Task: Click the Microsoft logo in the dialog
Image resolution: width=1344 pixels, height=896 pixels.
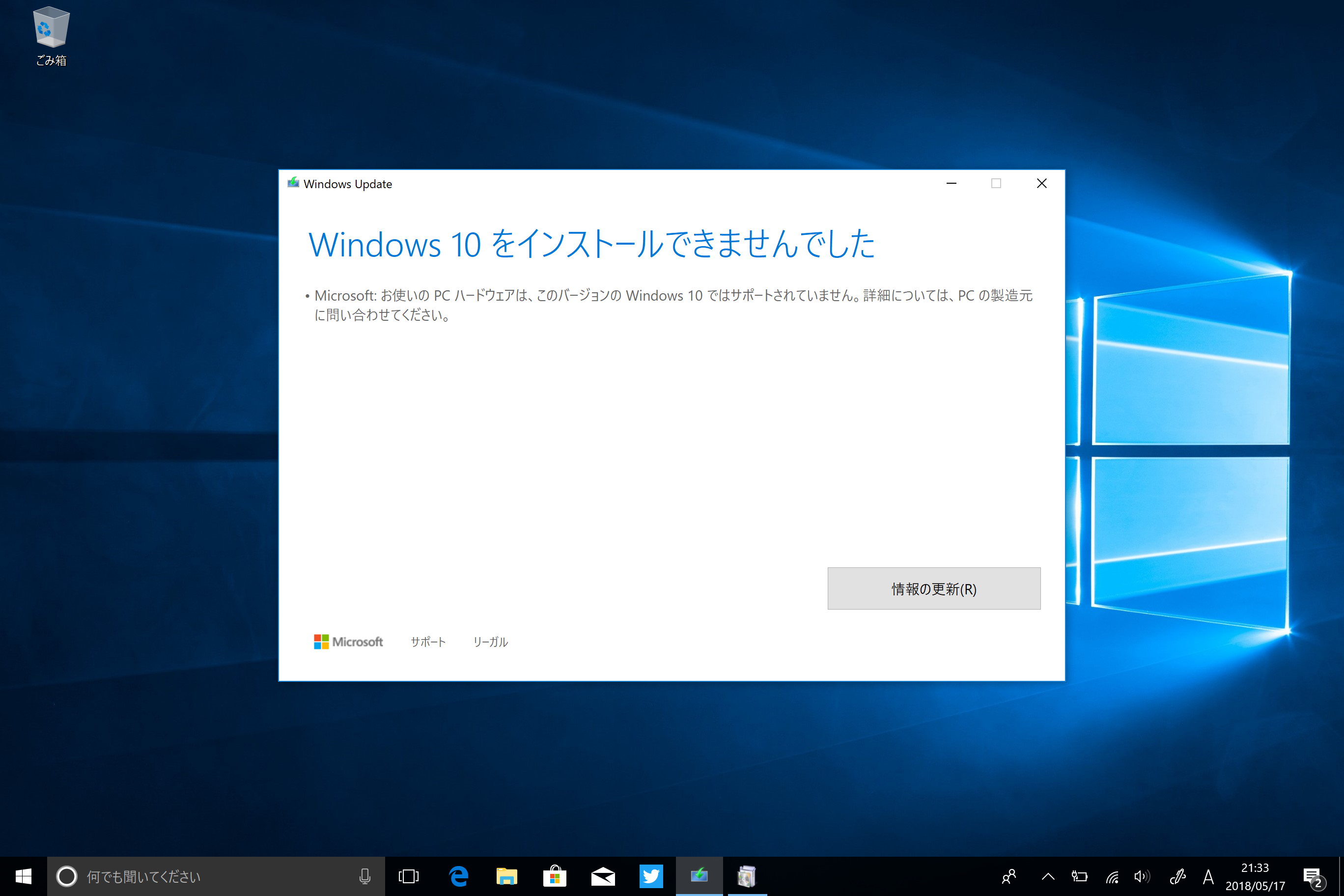Action: [x=348, y=642]
